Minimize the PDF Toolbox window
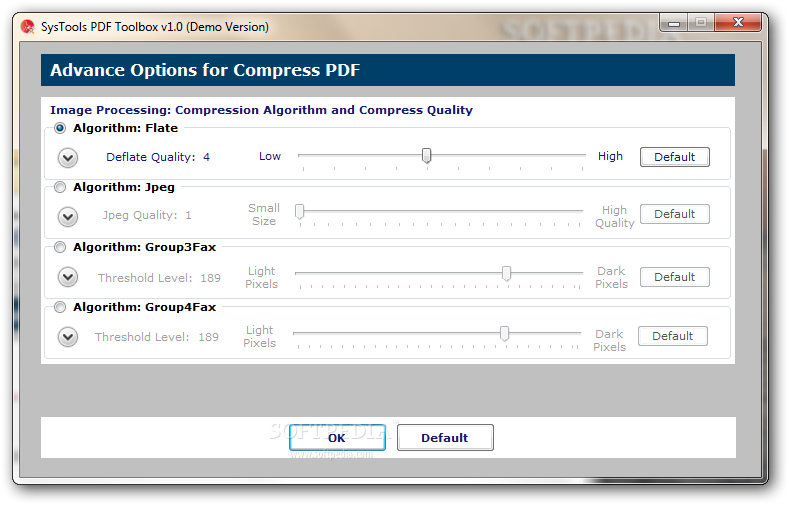The width and height of the screenshot is (789, 505). point(674,23)
